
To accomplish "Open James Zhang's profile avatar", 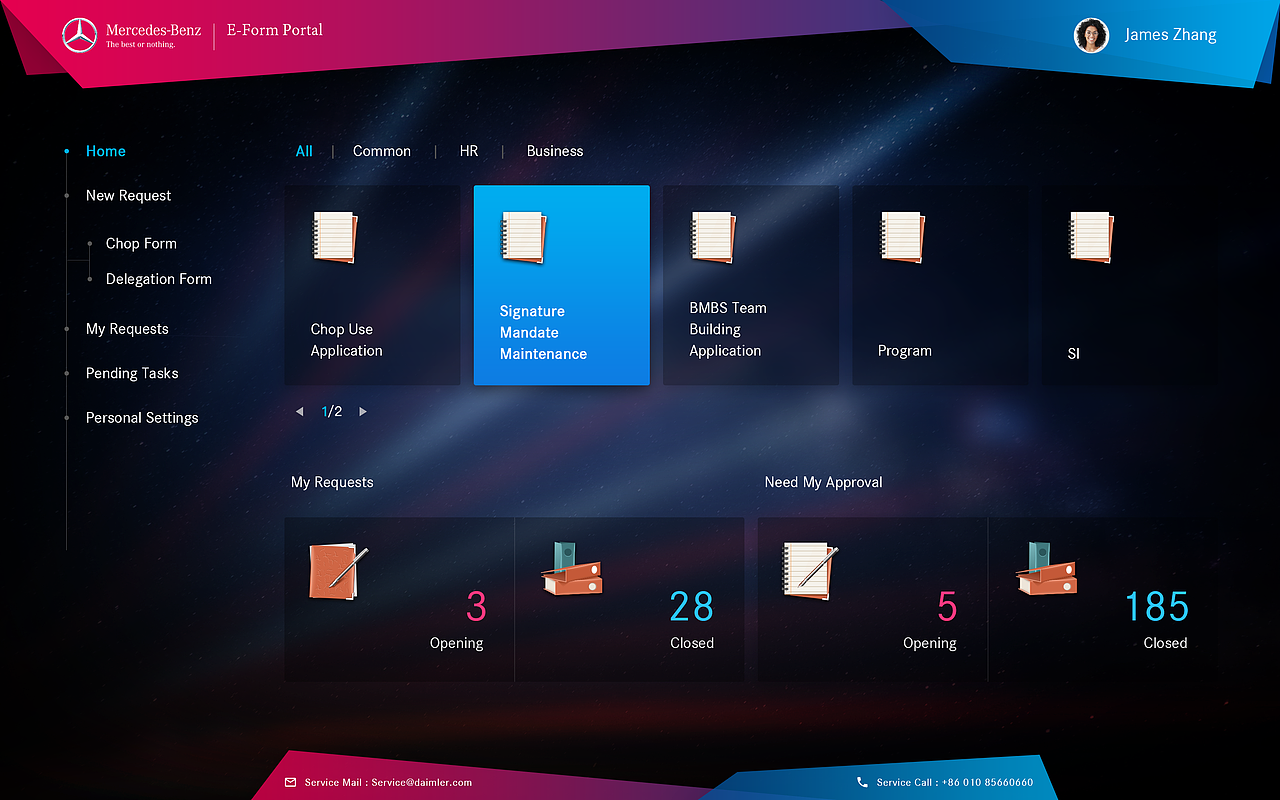I will tap(1091, 35).
